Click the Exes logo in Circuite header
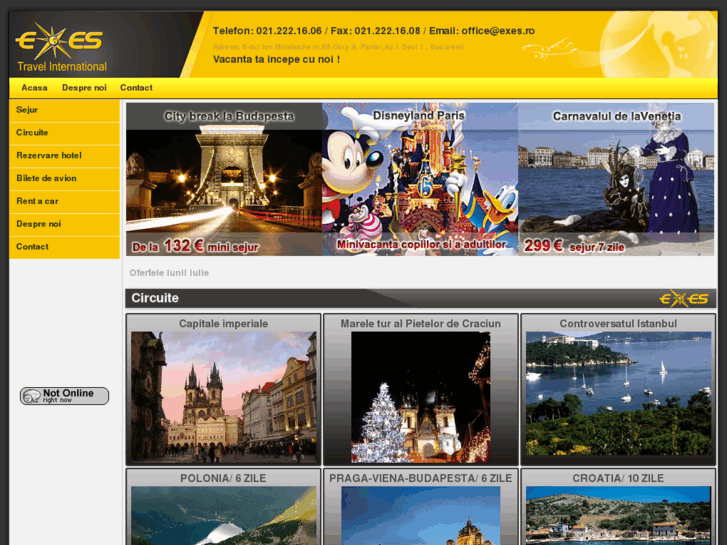 coord(684,299)
